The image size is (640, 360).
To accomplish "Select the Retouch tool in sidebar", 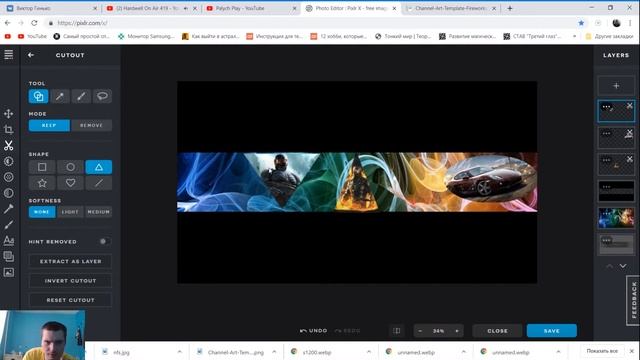I will [9, 209].
